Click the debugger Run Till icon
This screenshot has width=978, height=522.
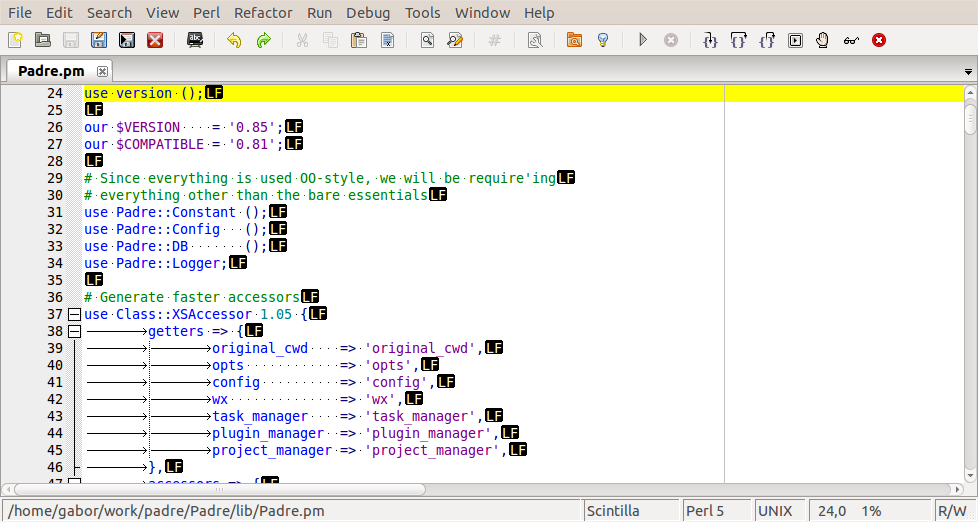click(795, 41)
